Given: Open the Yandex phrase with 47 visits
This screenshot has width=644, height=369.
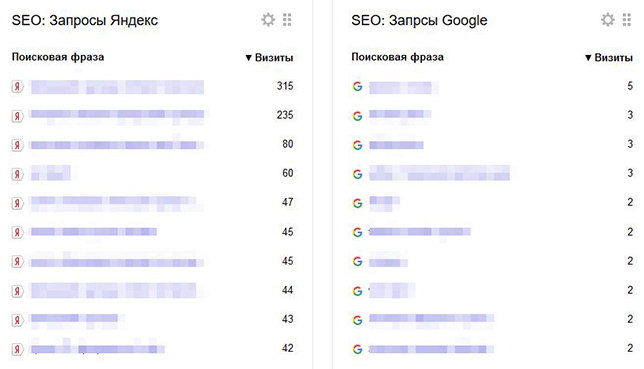Looking at the screenshot, I should 117,203.
